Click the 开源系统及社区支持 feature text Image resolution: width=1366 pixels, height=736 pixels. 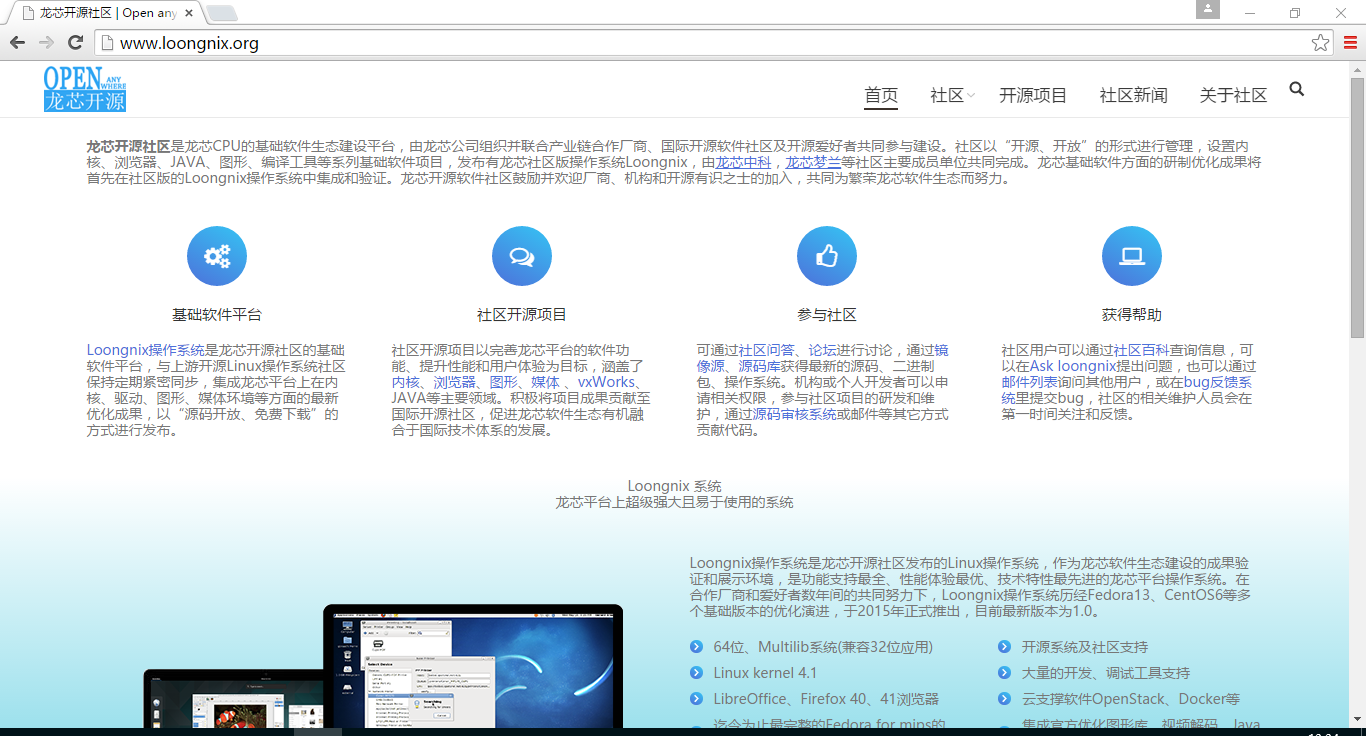pyautogui.click(x=1084, y=647)
